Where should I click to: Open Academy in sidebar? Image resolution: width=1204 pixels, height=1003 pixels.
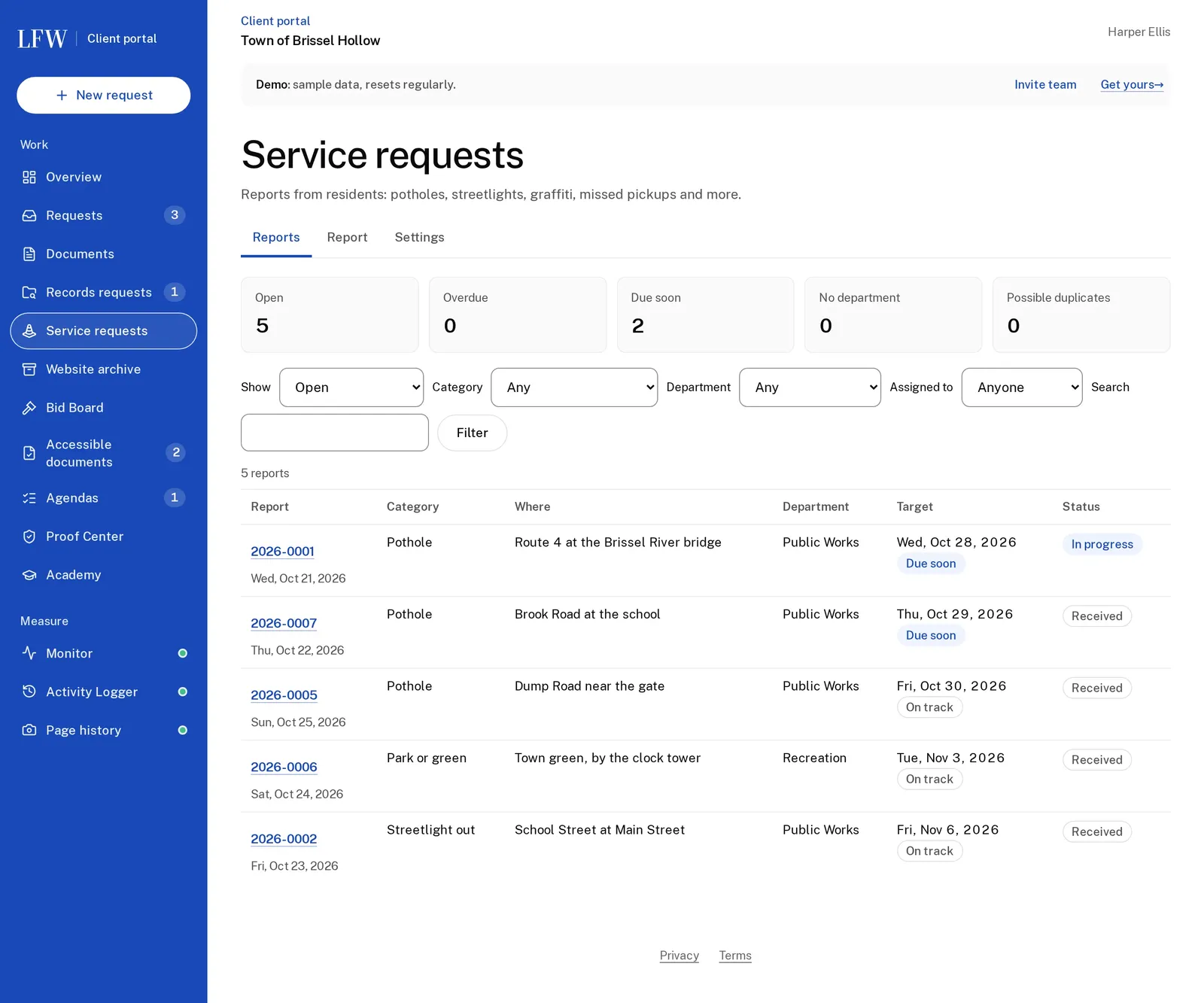104,574
